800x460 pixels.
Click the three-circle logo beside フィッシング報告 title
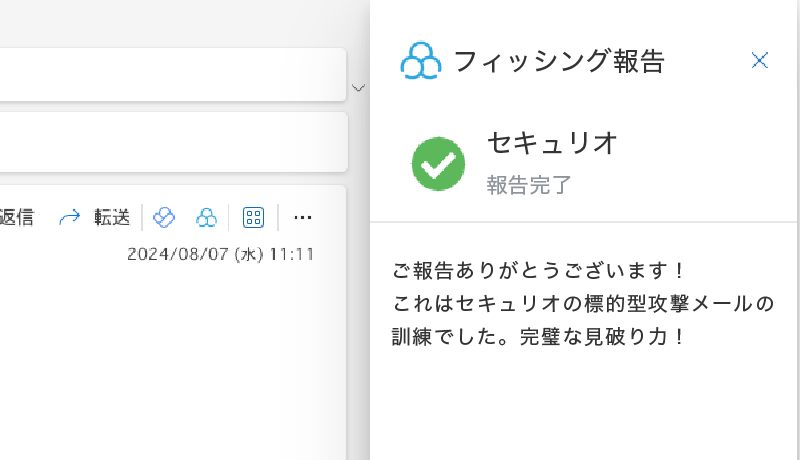(421, 61)
